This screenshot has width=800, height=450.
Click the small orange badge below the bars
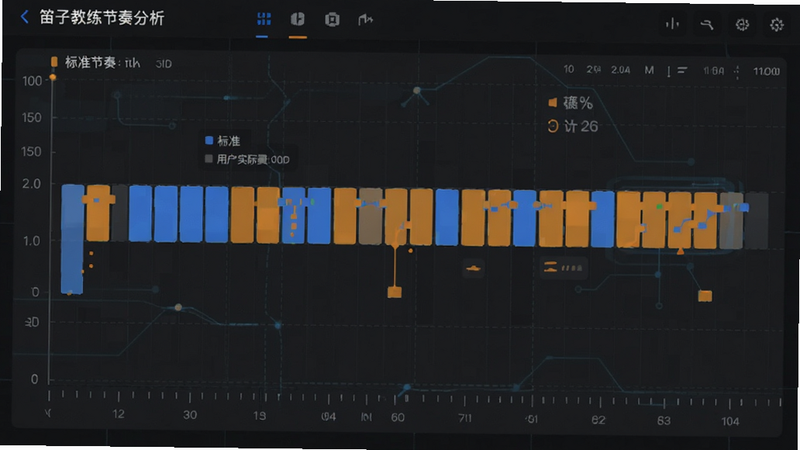pyautogui.click(x=473, y=268)
